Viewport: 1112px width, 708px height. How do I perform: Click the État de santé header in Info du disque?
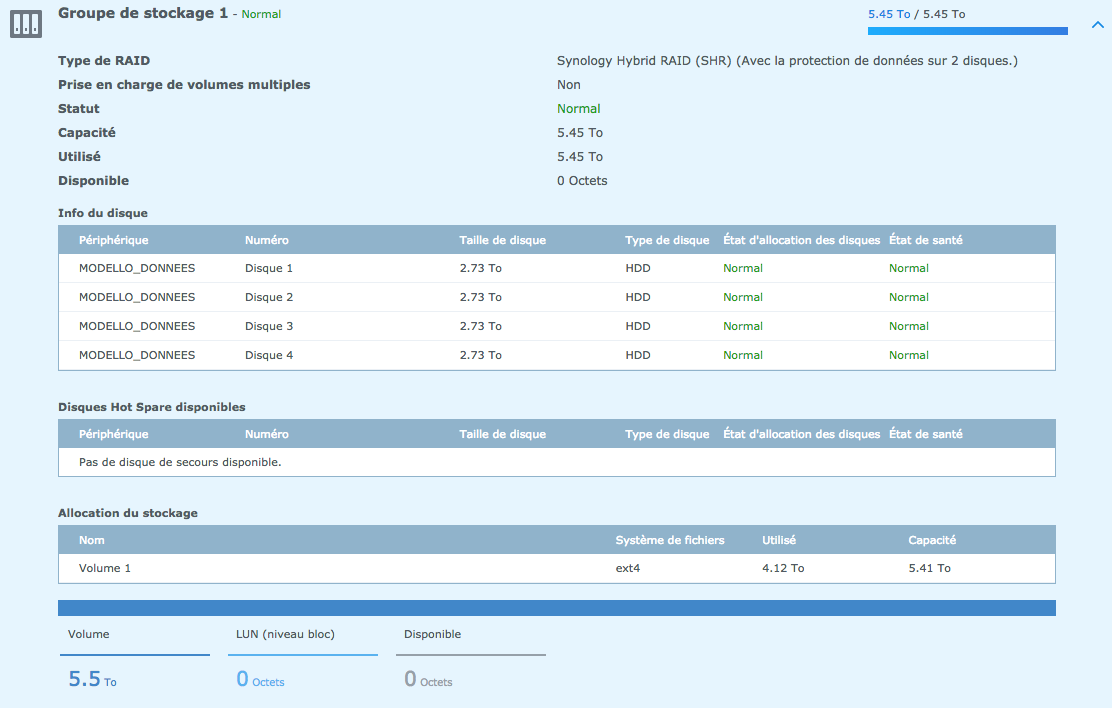tap(925, 240)
